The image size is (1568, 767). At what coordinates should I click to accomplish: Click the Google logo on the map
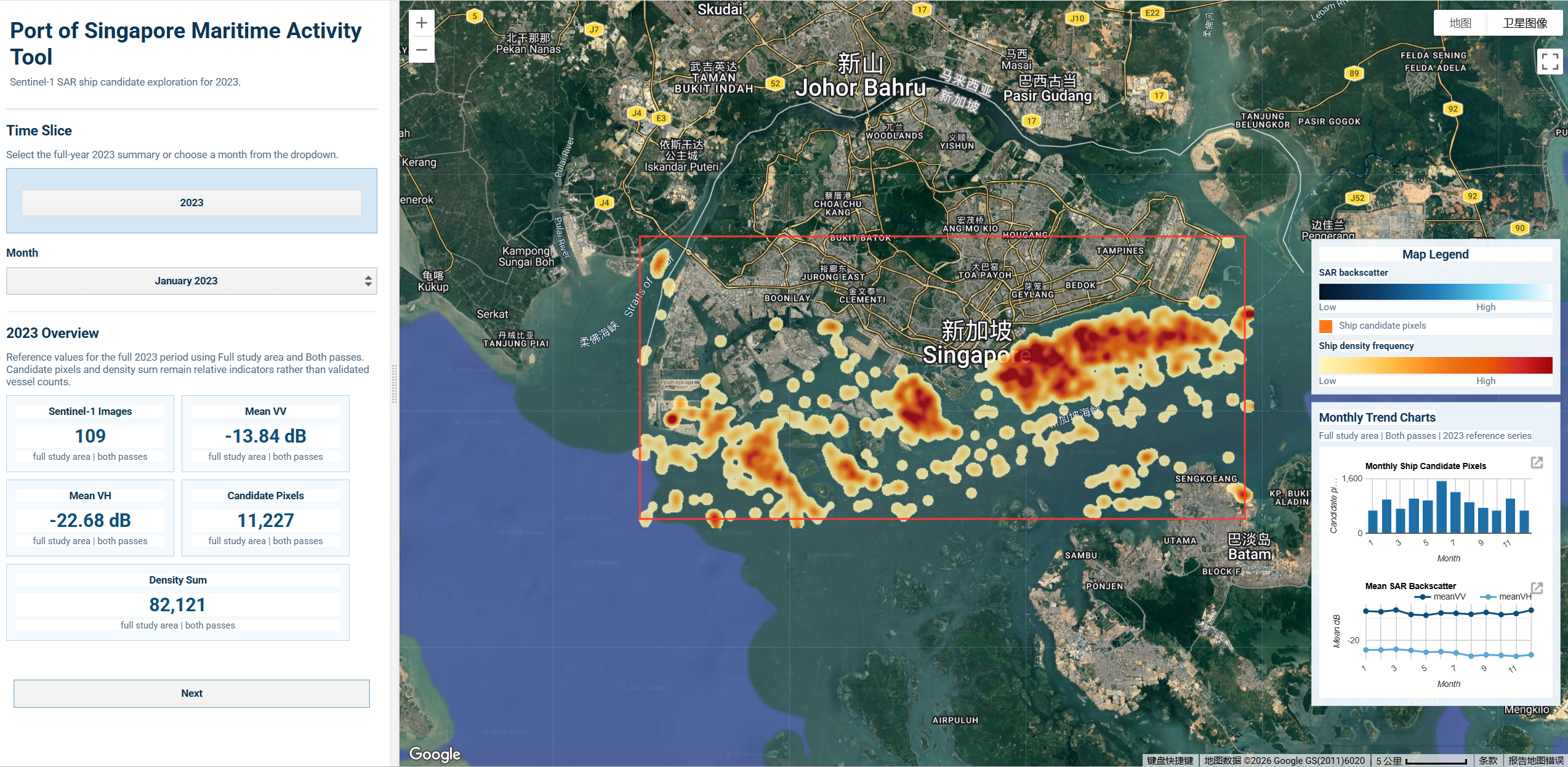[x=435, y=754]
